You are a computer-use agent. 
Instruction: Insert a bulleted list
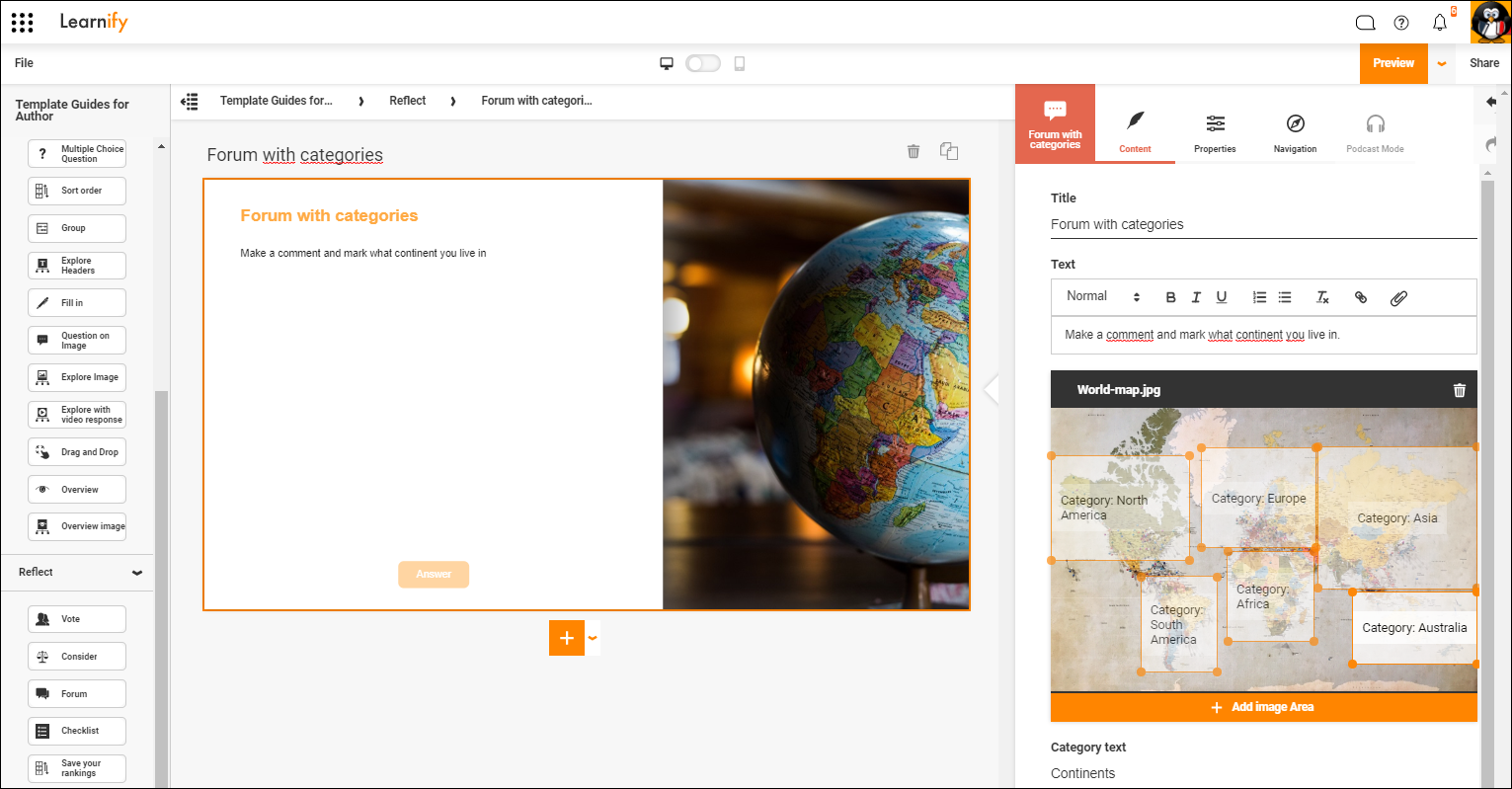pos(1285,297)
